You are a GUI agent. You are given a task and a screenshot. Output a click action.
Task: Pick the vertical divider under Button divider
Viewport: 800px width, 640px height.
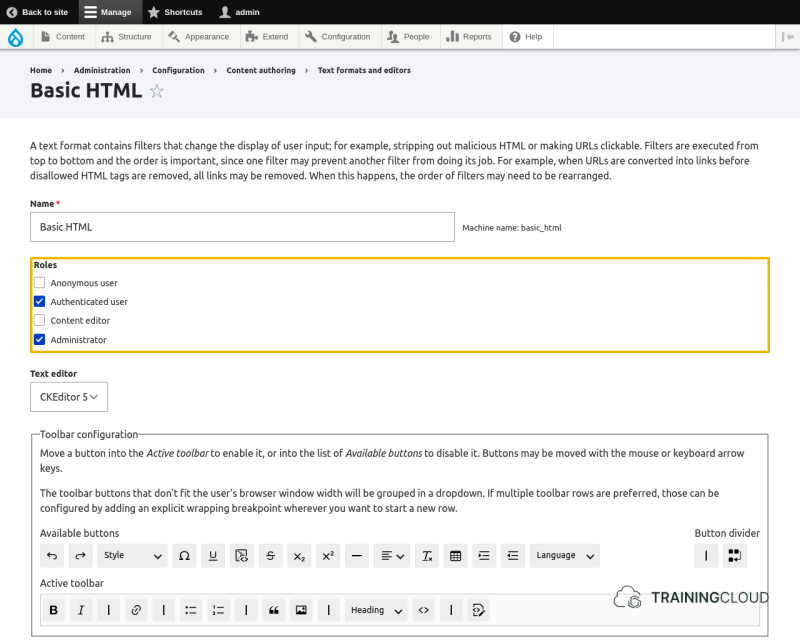(x=706, y=555)
